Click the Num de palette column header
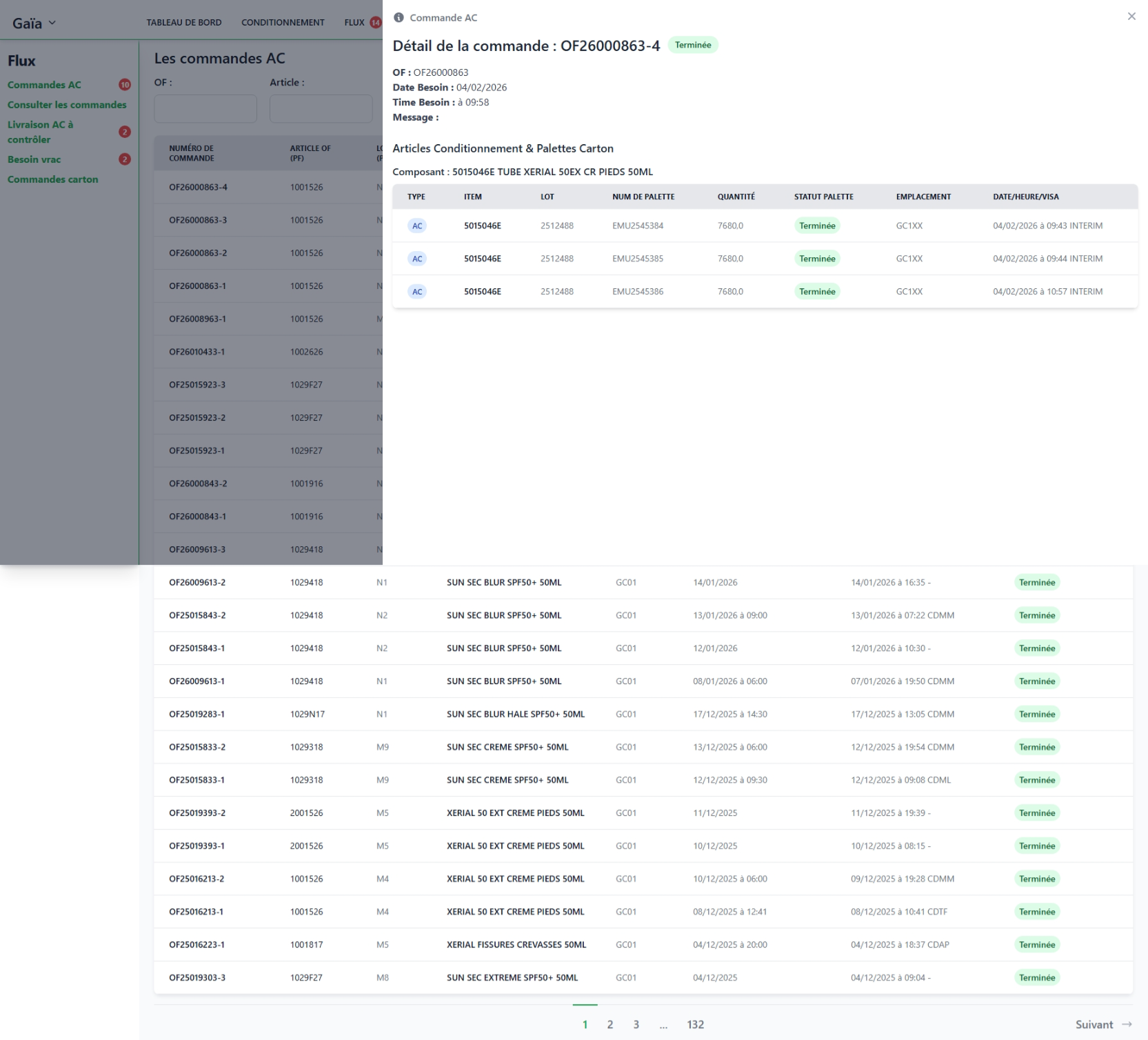The width and height of the screenshot is (1148, 1040). [643, 197]
